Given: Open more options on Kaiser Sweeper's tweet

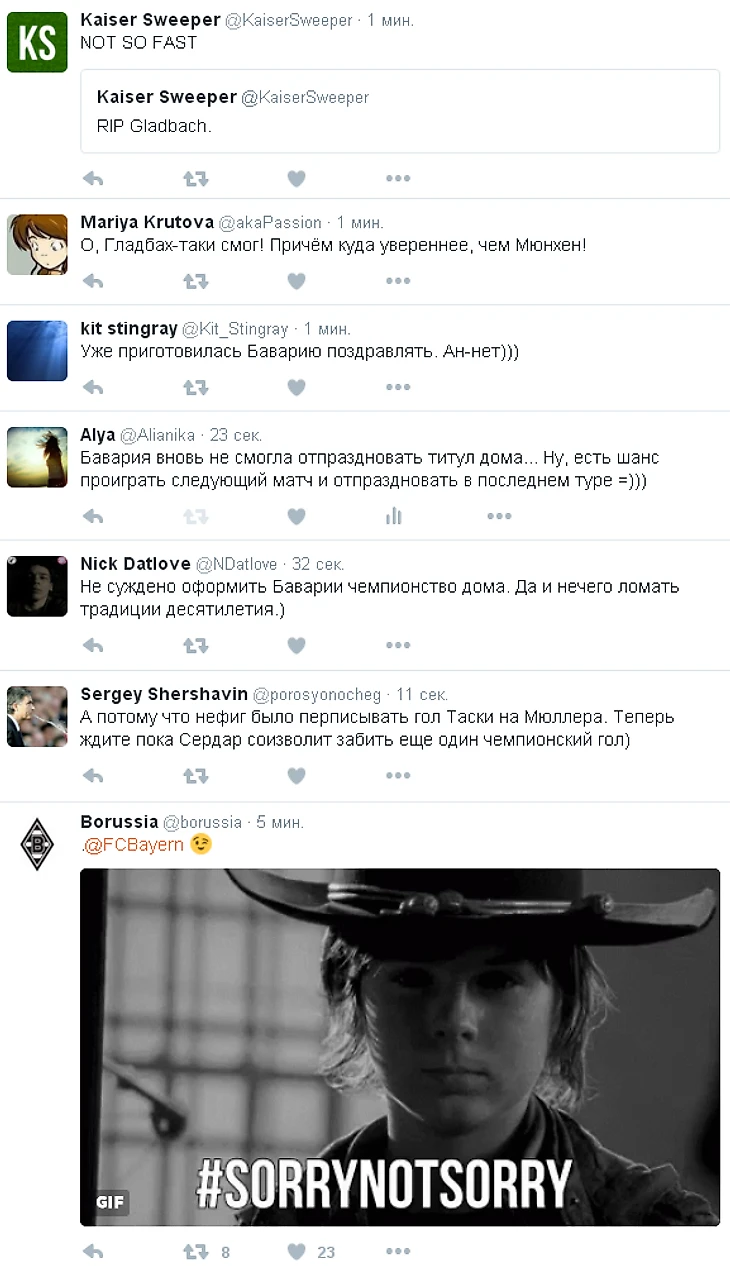Looking at the screenshot, I should point(398,179).
